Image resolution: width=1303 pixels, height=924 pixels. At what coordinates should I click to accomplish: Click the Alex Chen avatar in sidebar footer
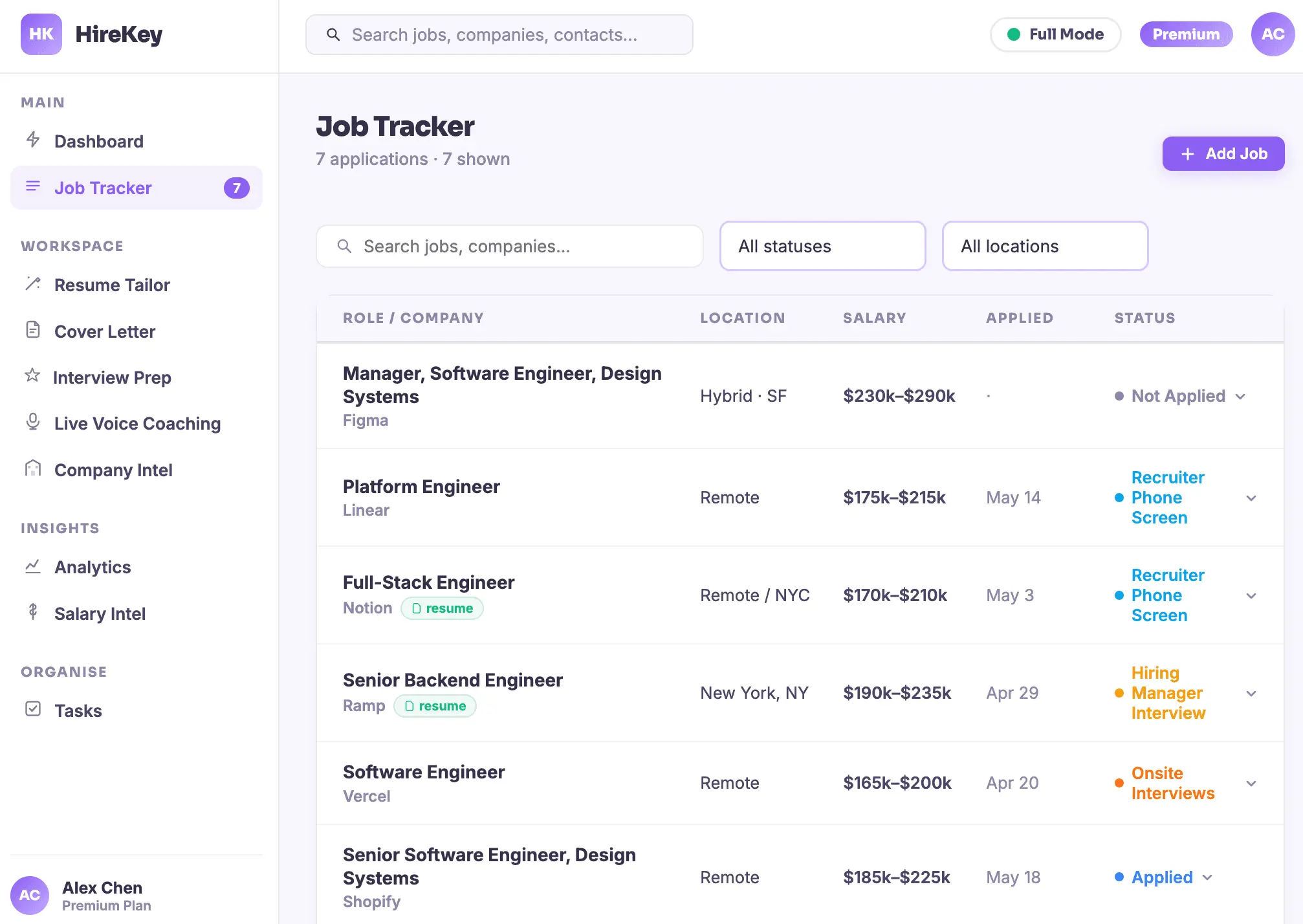30,896
